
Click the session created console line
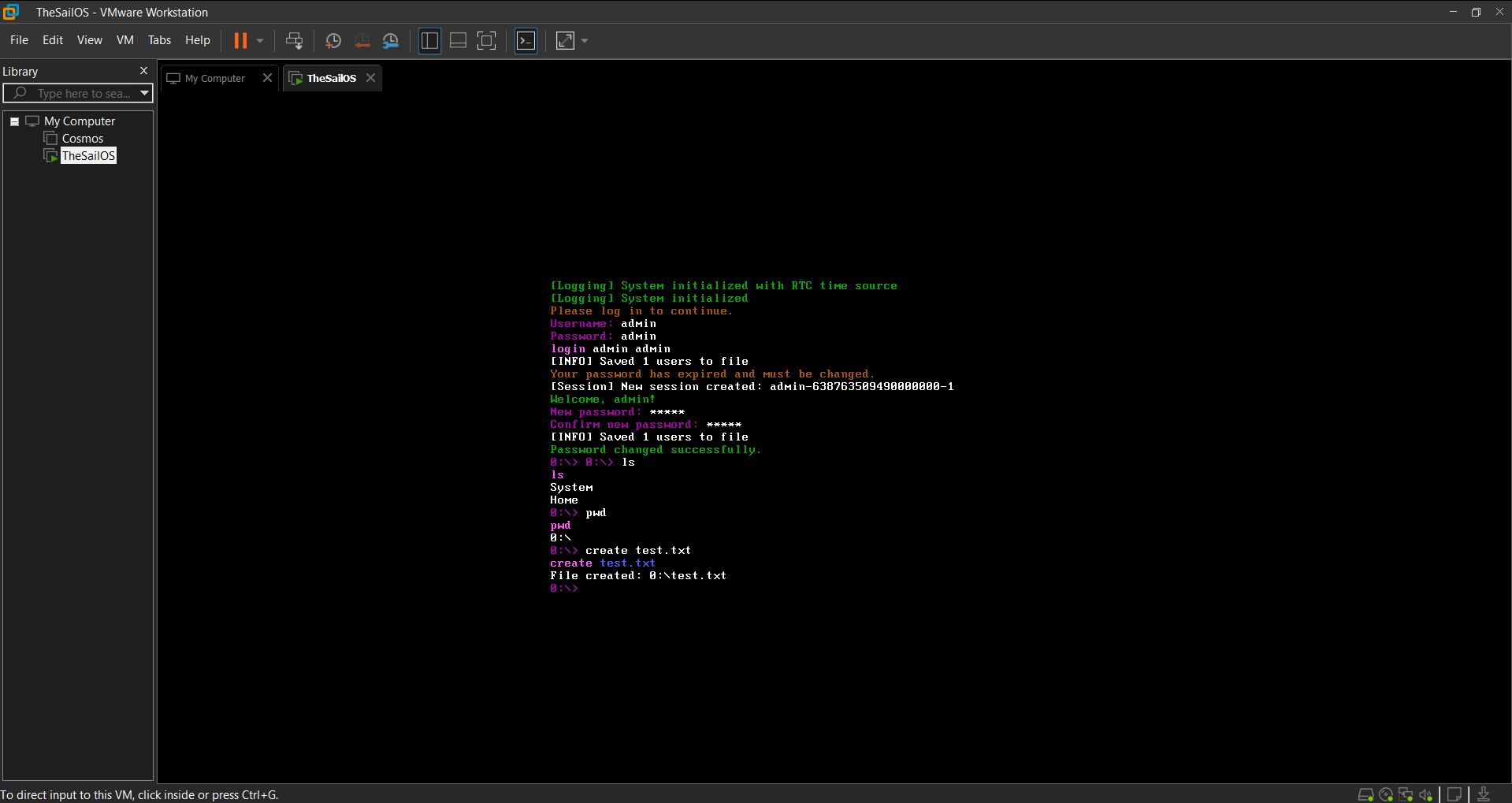click(752, 387)
